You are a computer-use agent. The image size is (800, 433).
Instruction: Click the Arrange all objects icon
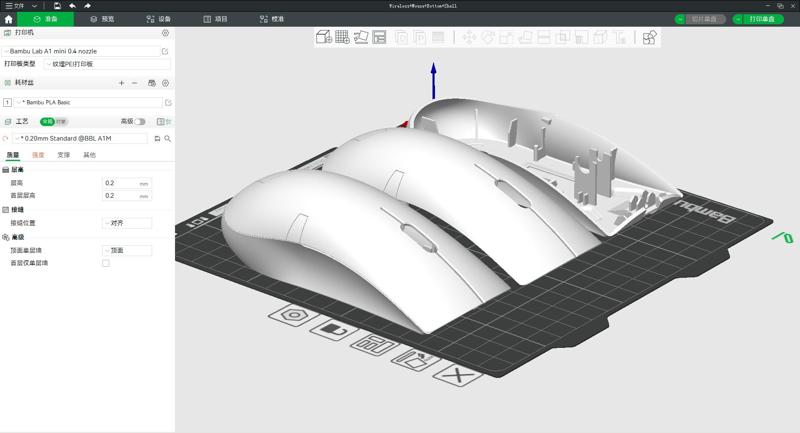pos(379,37)
